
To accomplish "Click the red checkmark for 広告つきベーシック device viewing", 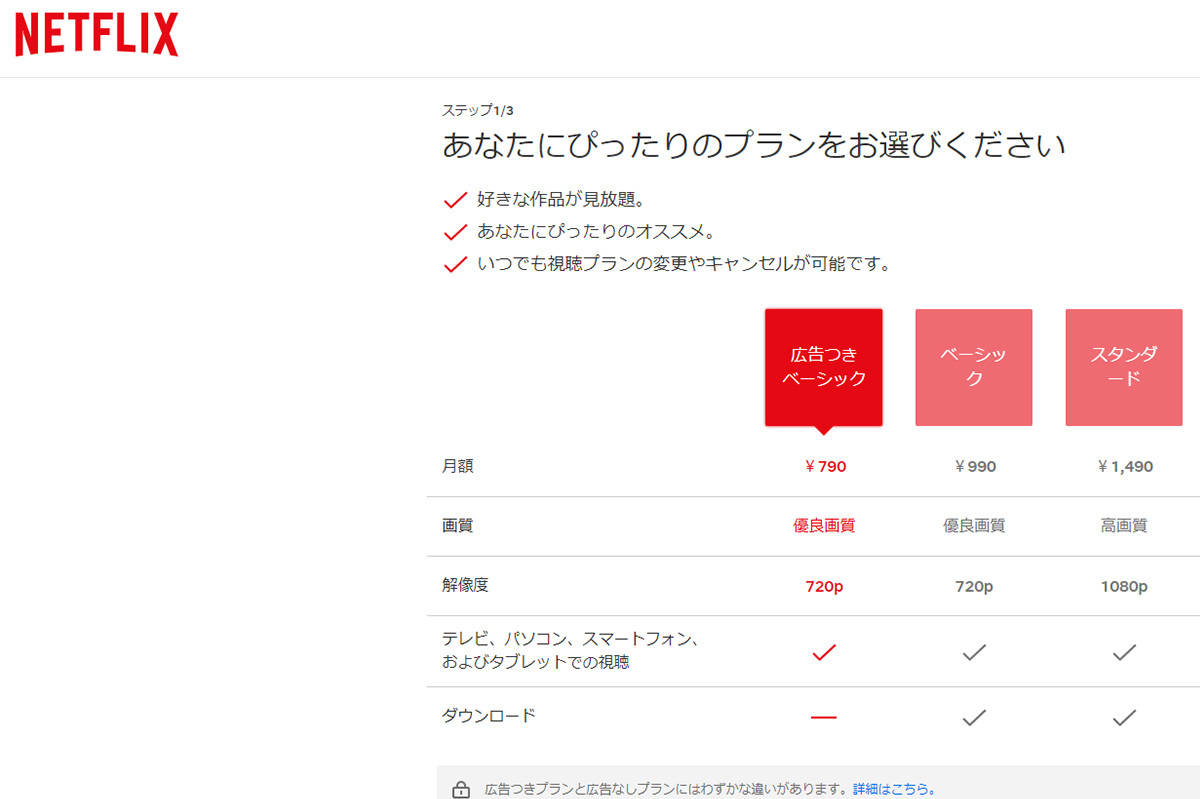I will (823, 652).
